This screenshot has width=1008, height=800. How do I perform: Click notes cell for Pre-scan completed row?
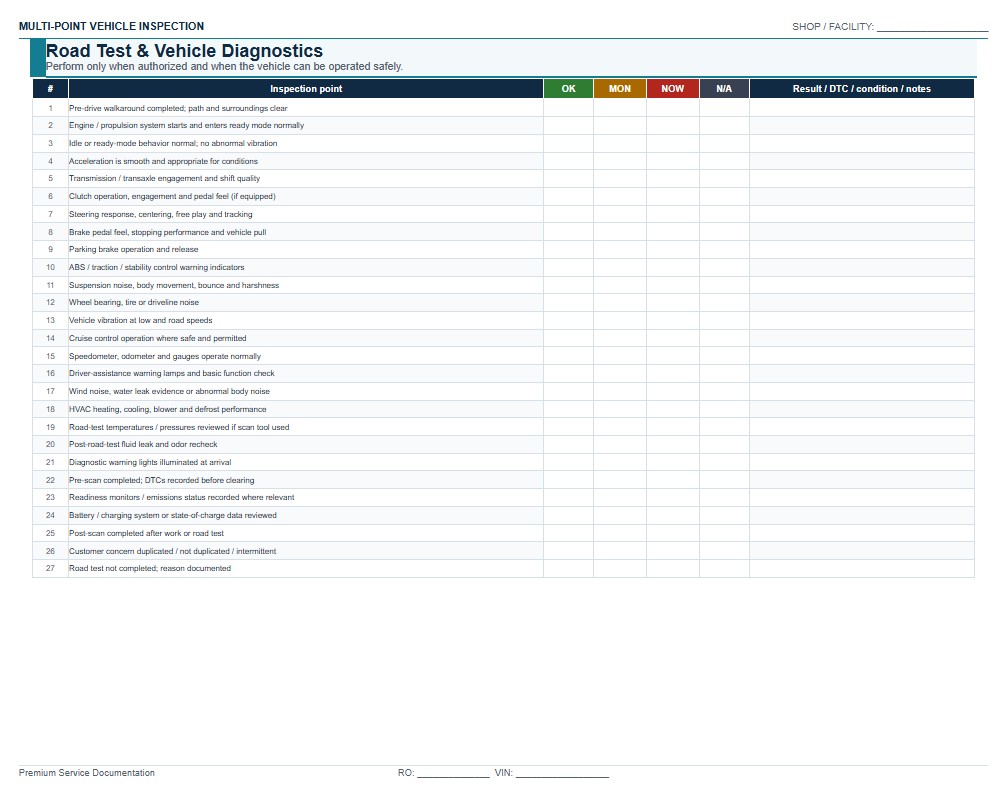coord(861,480)
